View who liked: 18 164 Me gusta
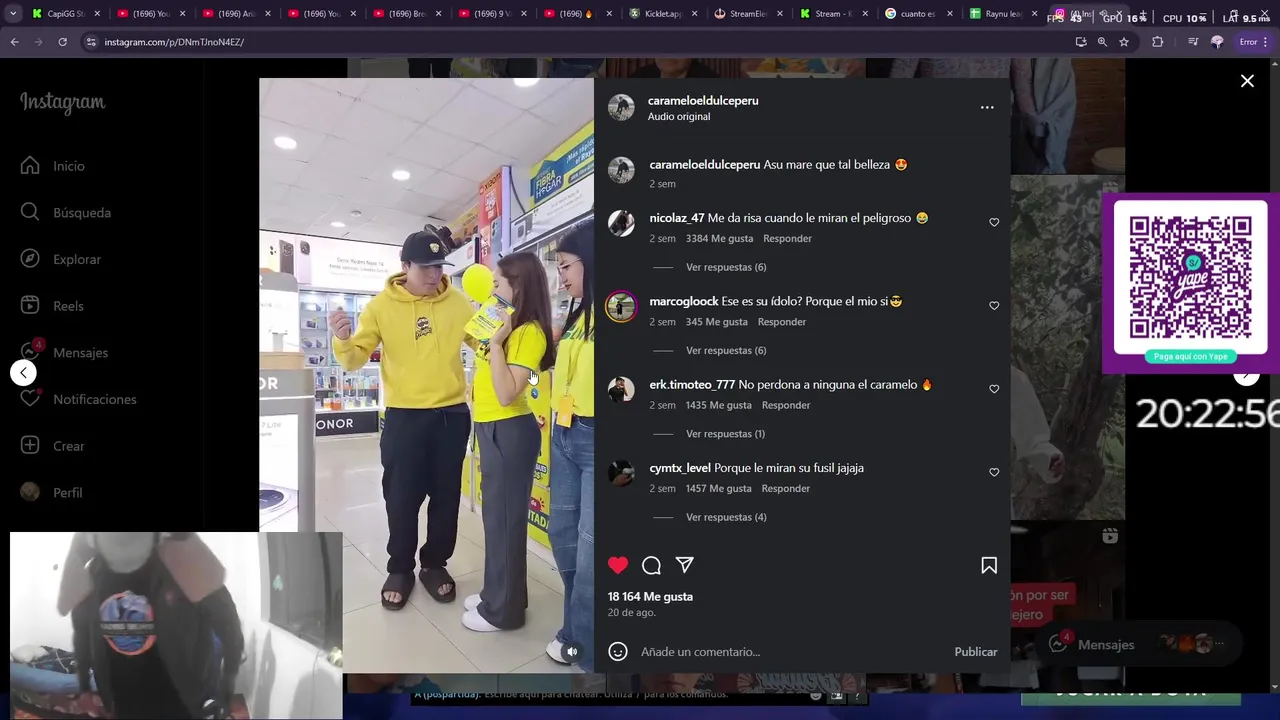This screenshot has width=1280, height=720. pos(650,596)
